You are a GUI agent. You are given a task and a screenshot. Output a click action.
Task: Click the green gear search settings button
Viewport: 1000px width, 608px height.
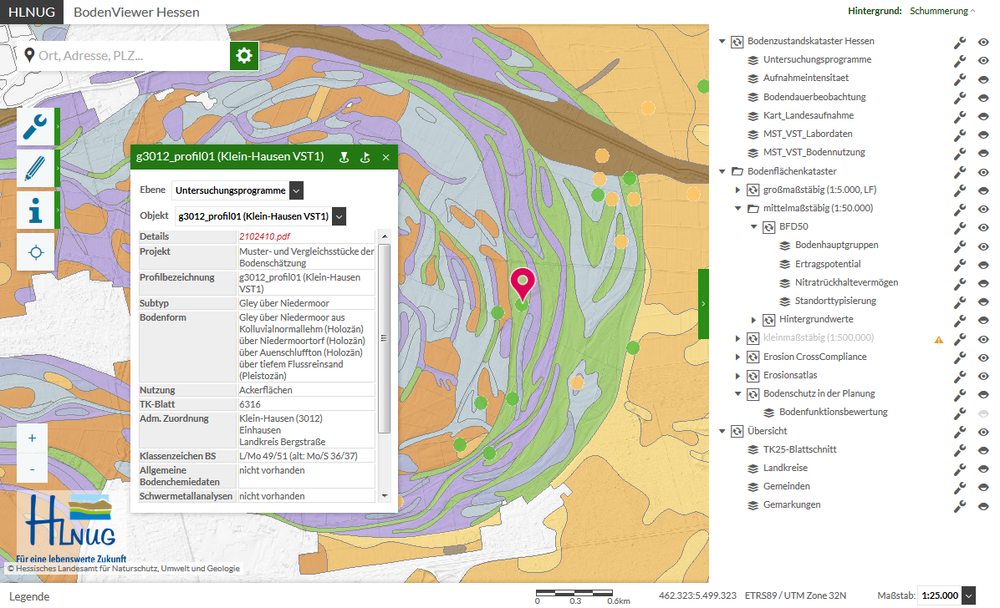click(245, 55)
